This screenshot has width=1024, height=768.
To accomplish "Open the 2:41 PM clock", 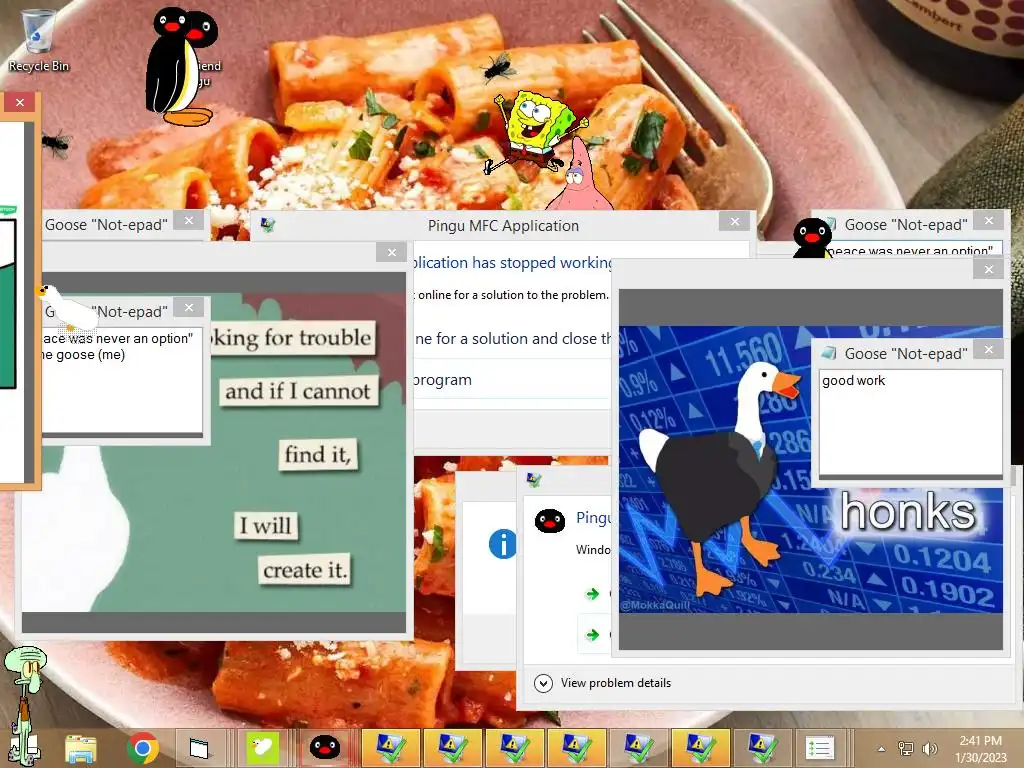I will click(980, 748).
